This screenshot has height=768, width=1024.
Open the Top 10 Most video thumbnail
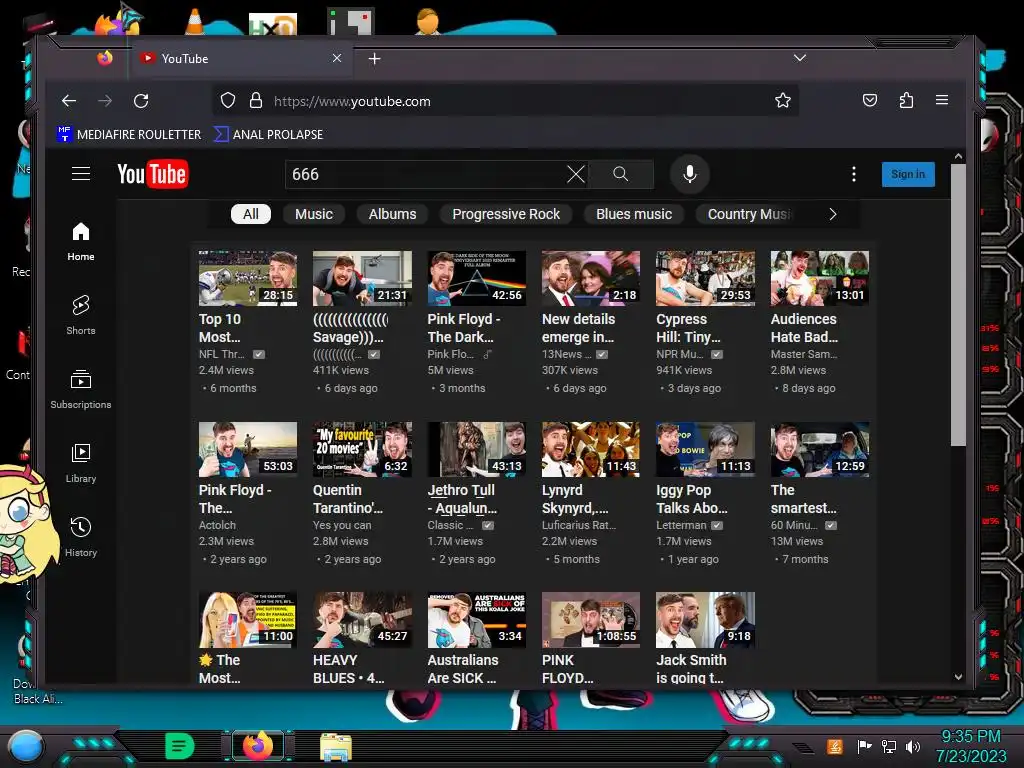pyautogui.click(x=248, y=278)
